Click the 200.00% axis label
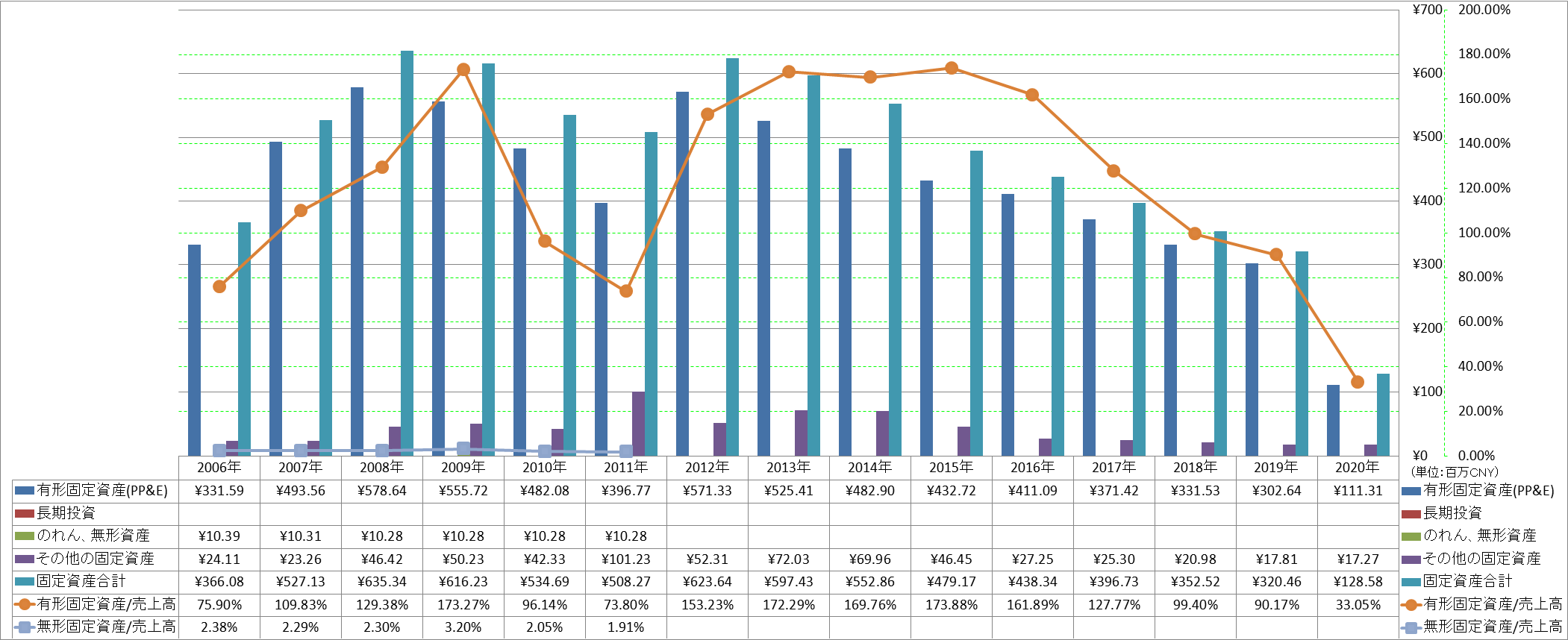The image size is (1568, 640). (x=1484, y=10)
